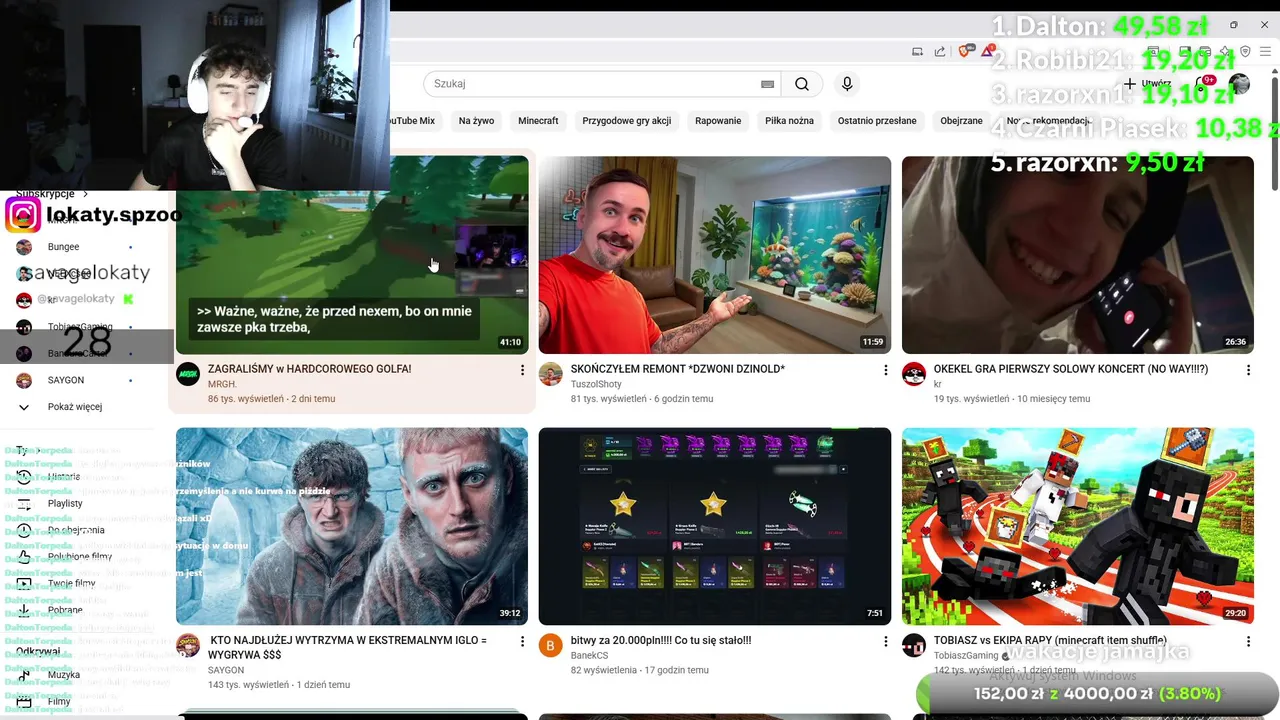
Task: Select the Nowe rekomendacje filter chip
Action: (1048, 121)
